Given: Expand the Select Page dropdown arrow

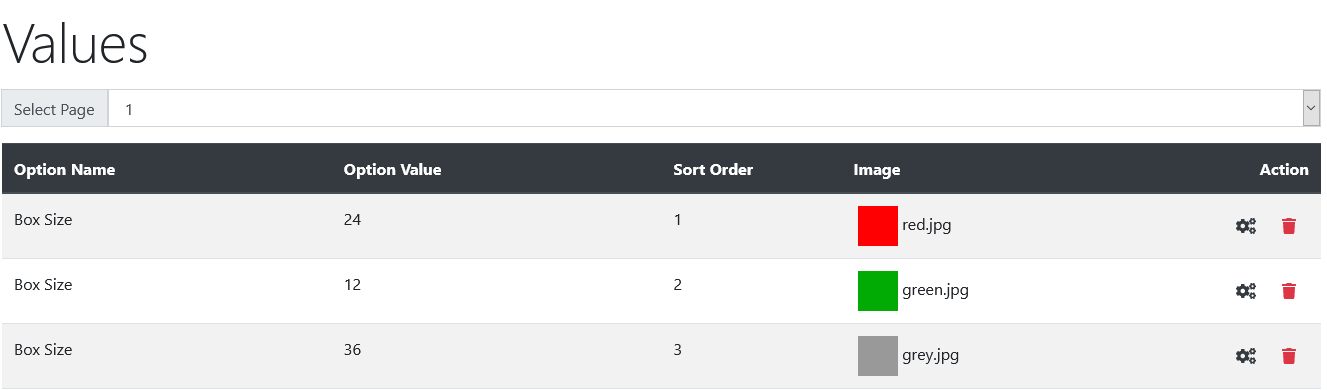Looking at the screenshot, I should click(1311, 108).
